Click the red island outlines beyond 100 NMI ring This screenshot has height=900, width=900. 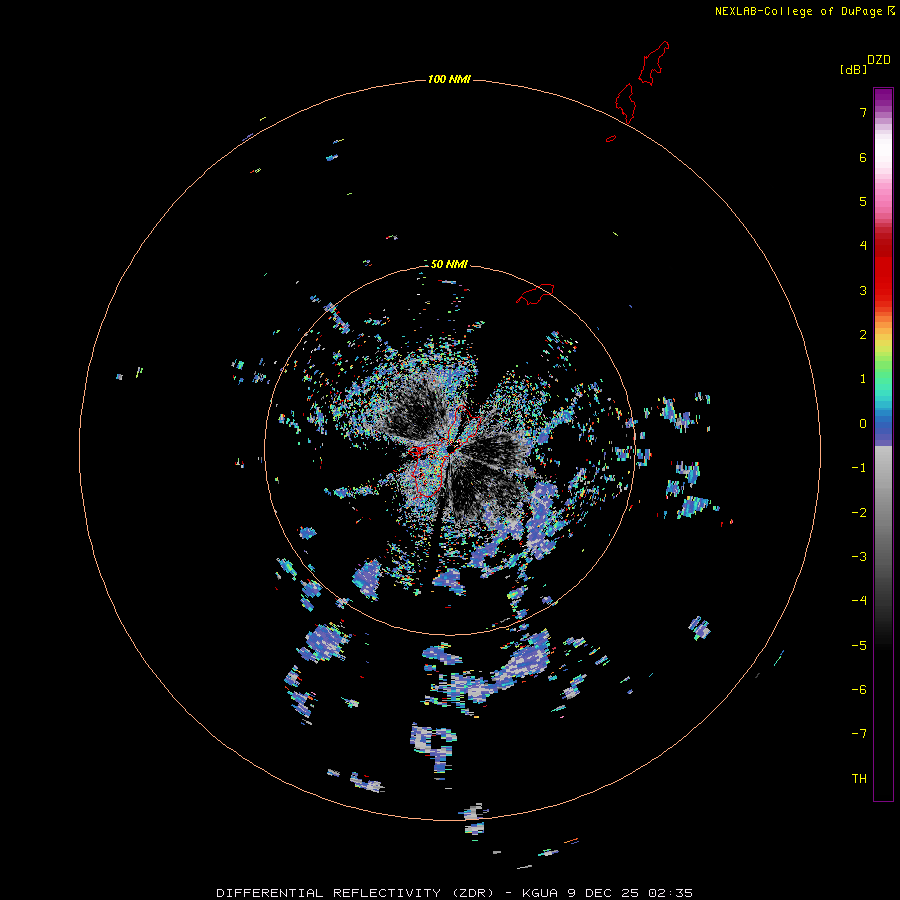641,83
